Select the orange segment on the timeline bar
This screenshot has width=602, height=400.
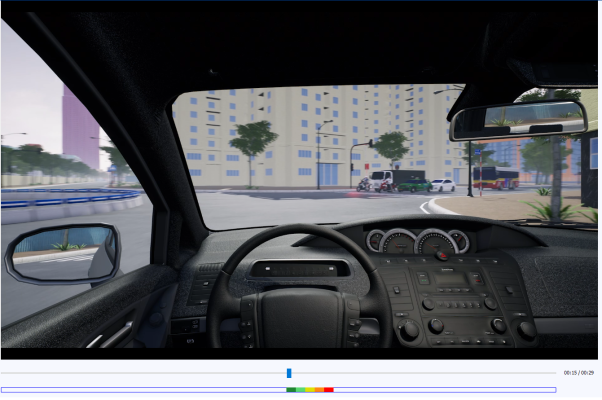[x=320, y=389]
